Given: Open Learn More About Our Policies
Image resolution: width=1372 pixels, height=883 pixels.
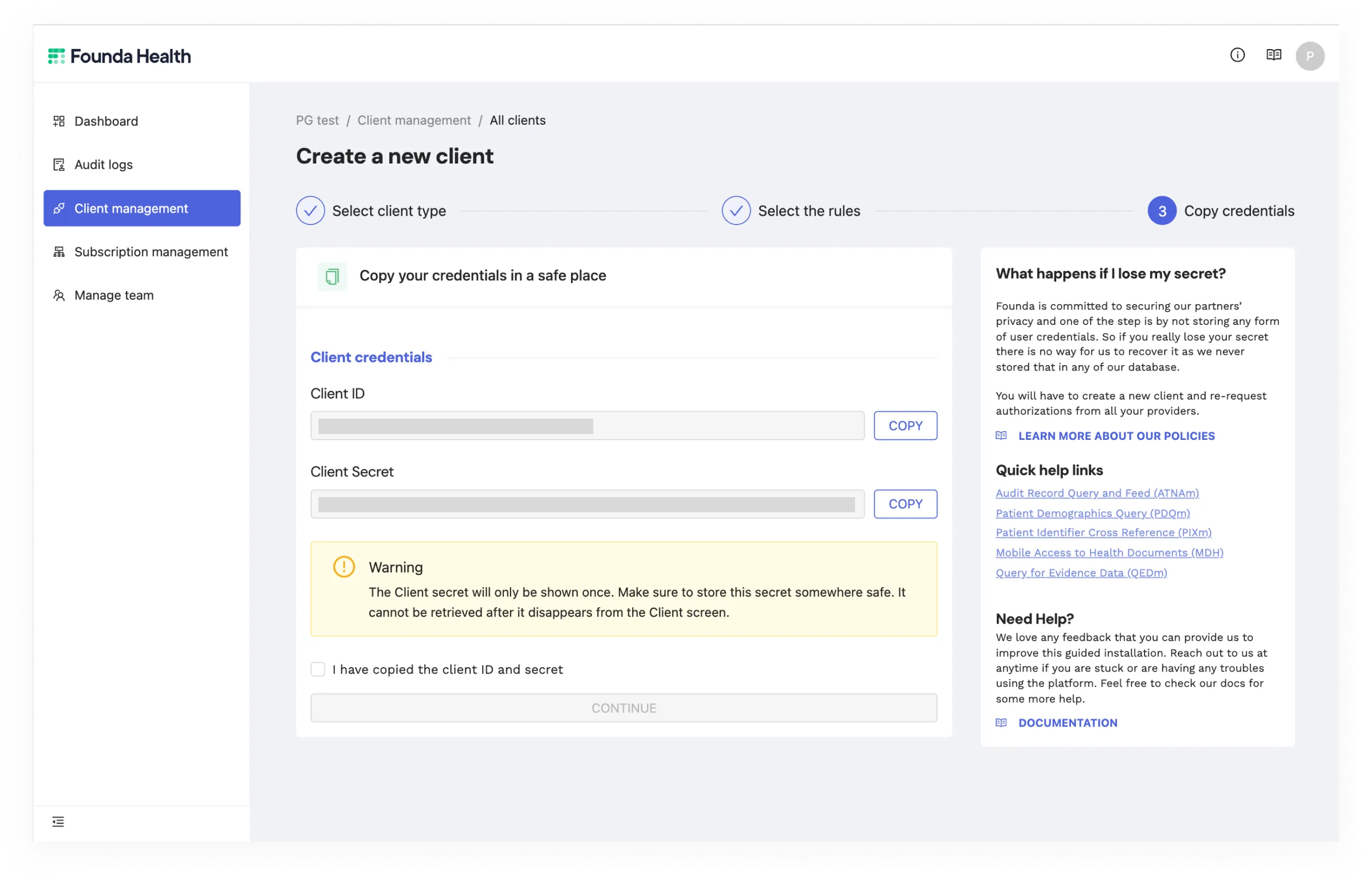Looking at the screenshot, I should (1116, 436).
